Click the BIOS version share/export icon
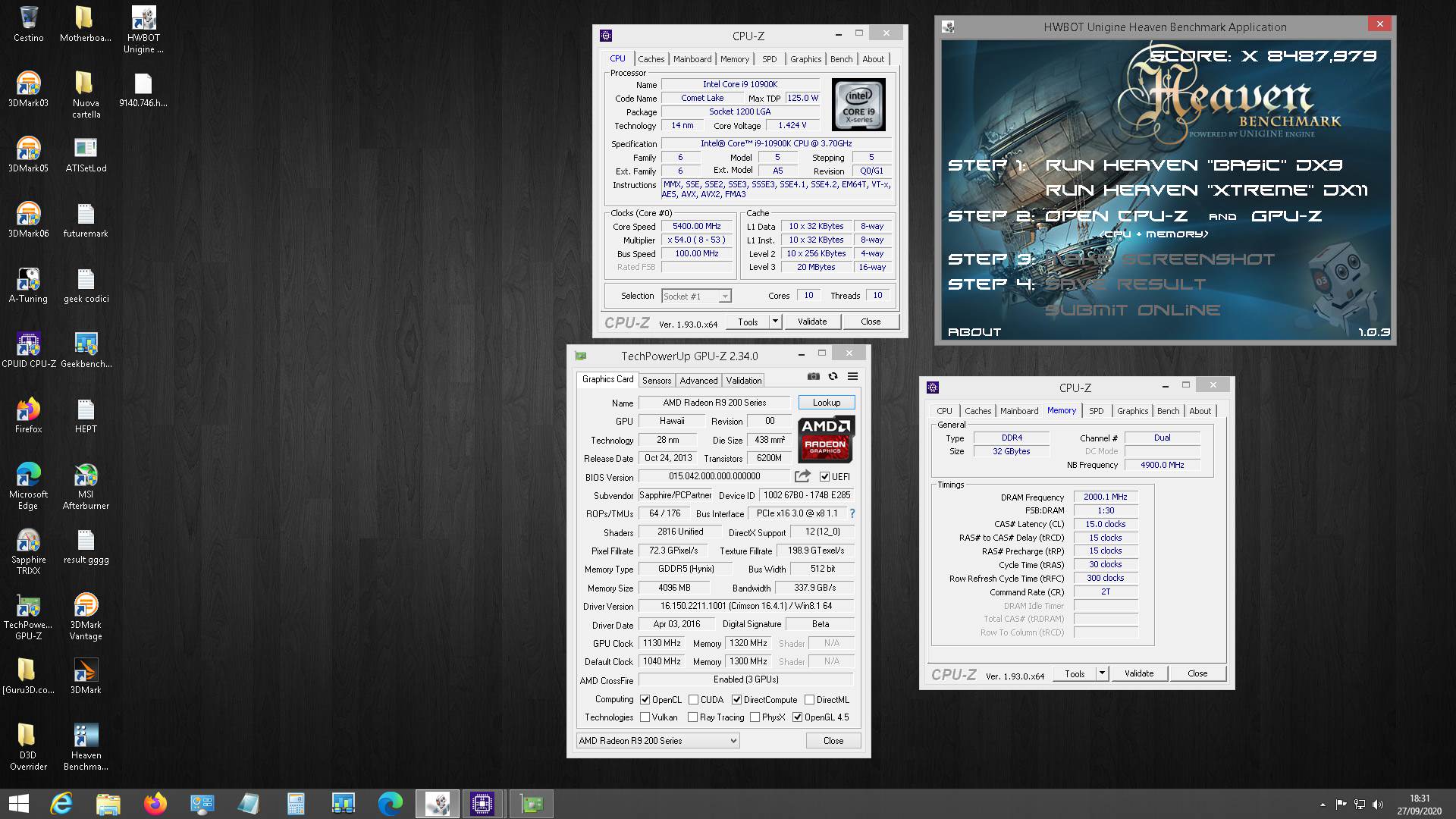This screenshot has height=819, width=1456. click(802, 476)
